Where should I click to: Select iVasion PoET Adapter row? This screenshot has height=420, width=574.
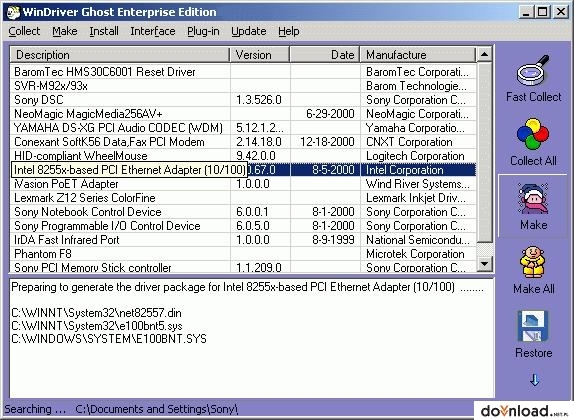(x=243, y=184)
